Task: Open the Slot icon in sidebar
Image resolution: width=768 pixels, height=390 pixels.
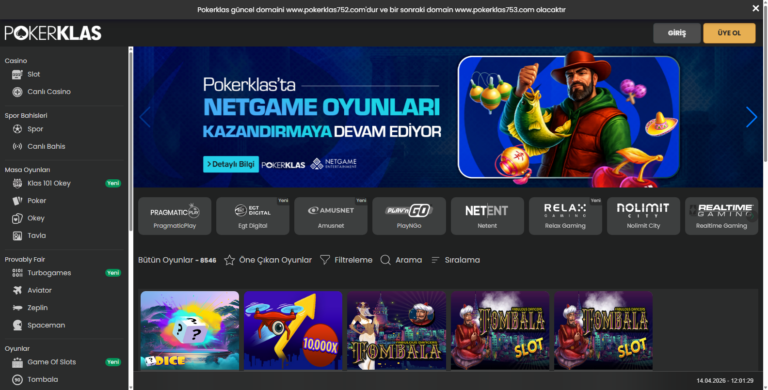Action: (17, 74)
